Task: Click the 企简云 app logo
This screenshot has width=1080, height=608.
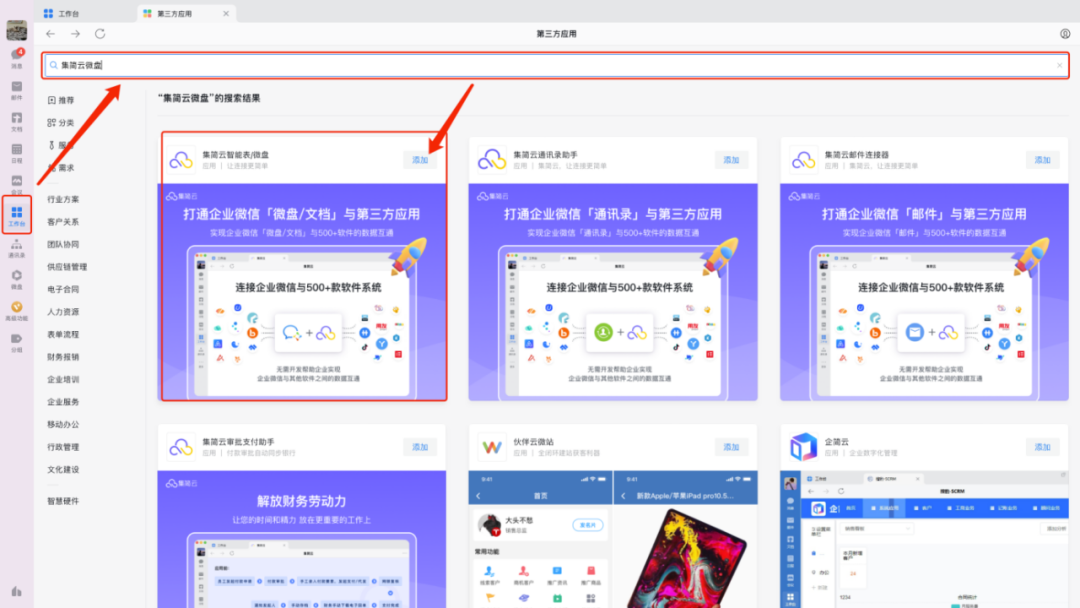Action: (803, 447)
